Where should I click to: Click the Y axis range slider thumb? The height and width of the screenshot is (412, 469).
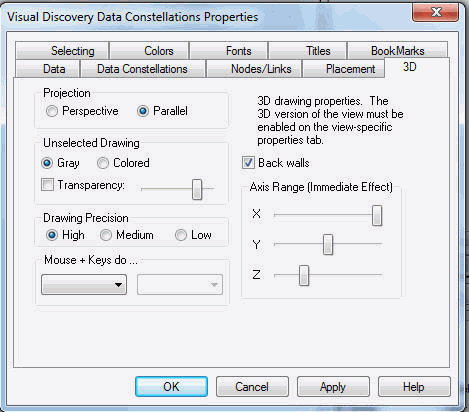coord(328,244)
